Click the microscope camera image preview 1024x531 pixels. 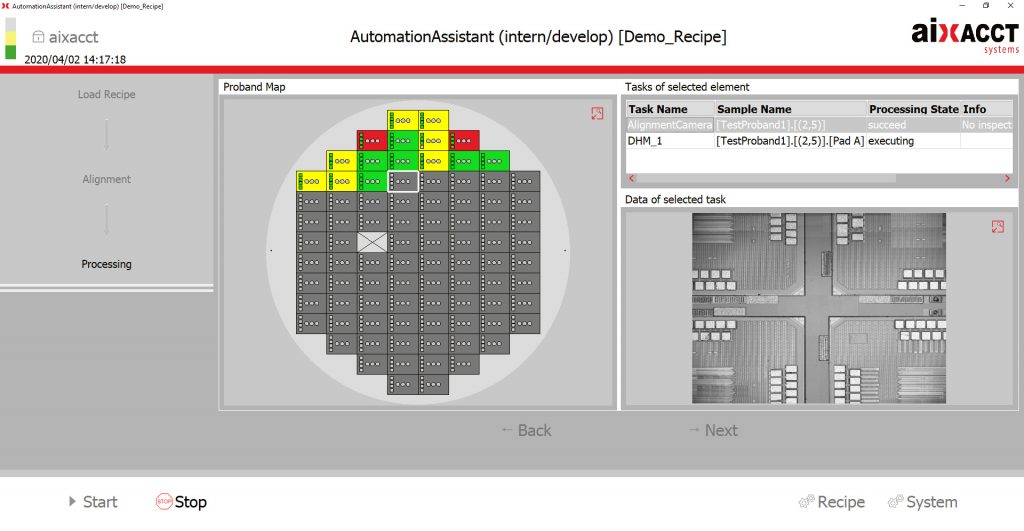pos(819,307)
